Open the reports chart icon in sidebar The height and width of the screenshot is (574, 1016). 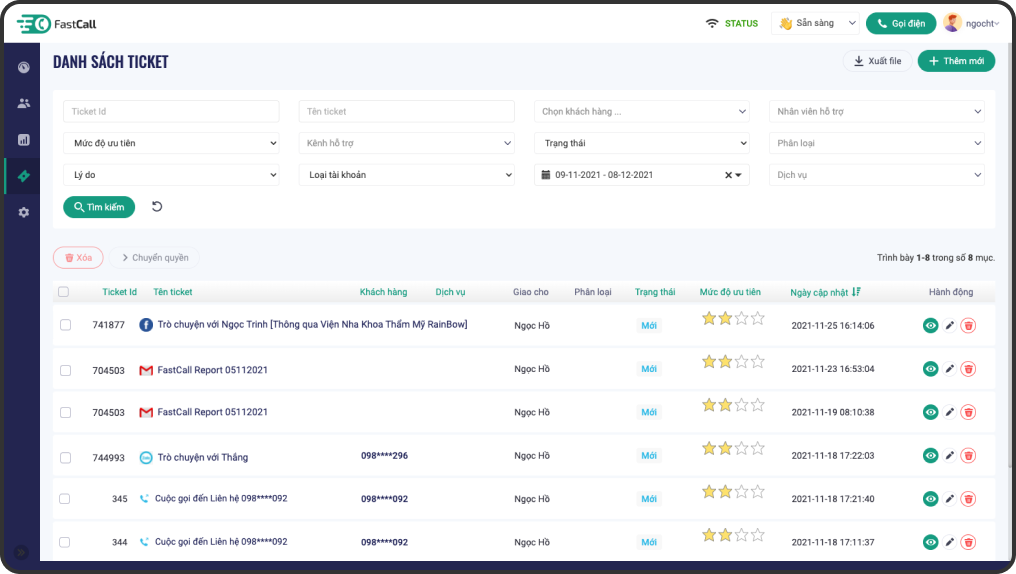pos(23,140)
